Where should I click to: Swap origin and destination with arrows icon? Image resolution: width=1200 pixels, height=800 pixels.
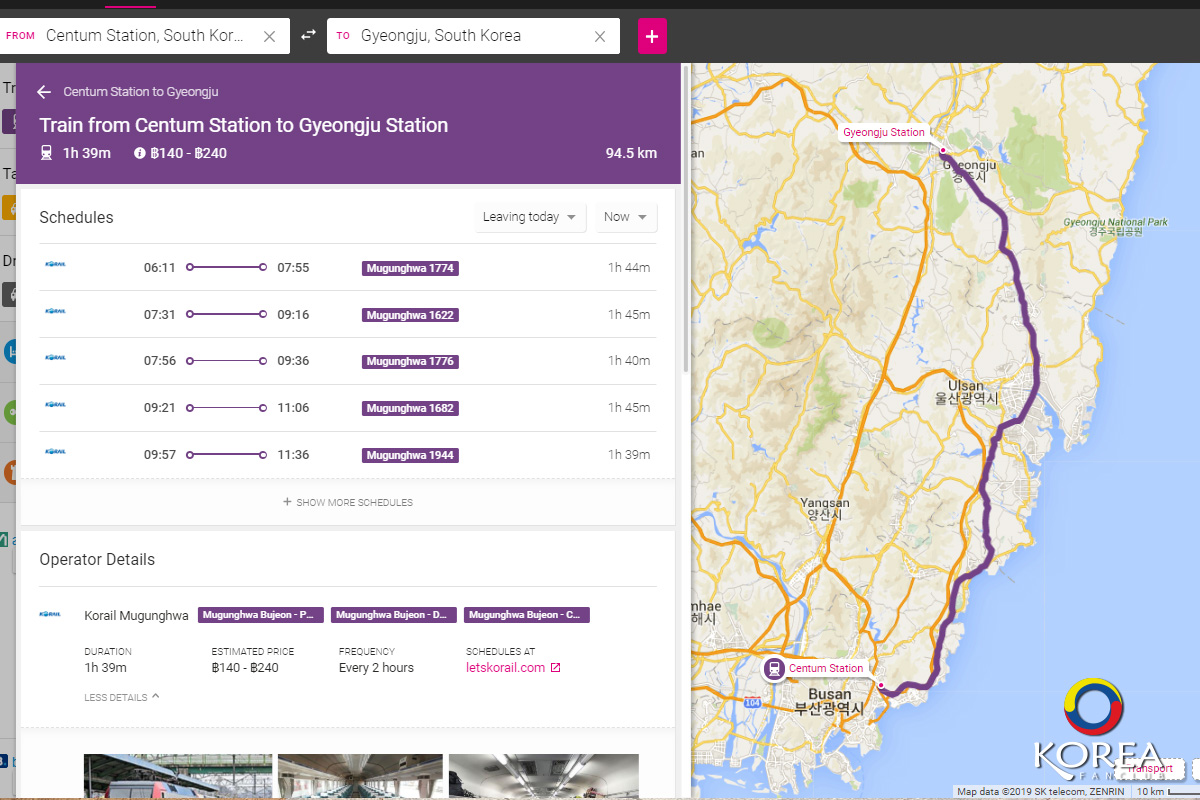(x=308, y=35)
